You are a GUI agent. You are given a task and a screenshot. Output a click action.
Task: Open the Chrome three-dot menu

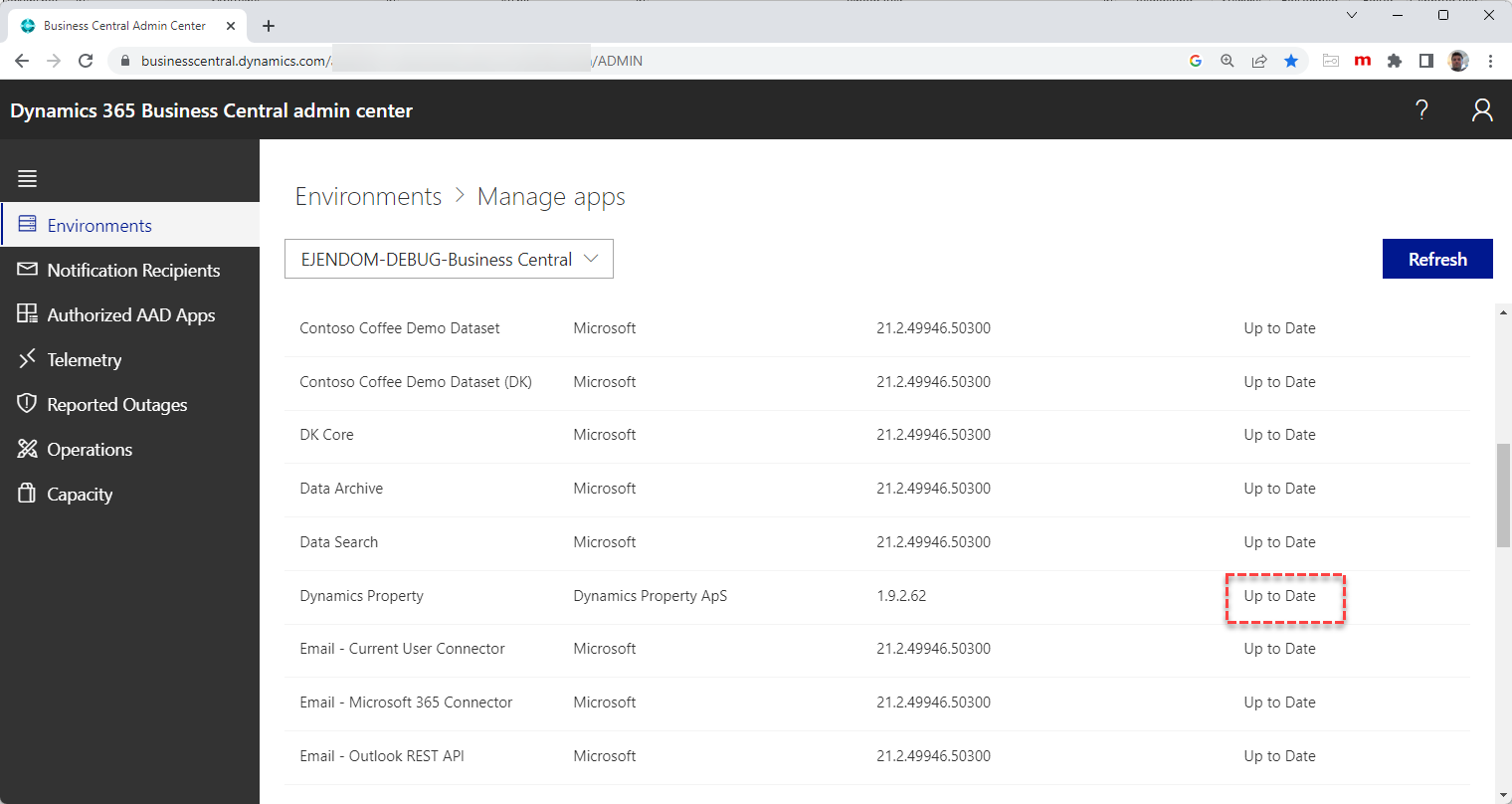coord(1490,61)
